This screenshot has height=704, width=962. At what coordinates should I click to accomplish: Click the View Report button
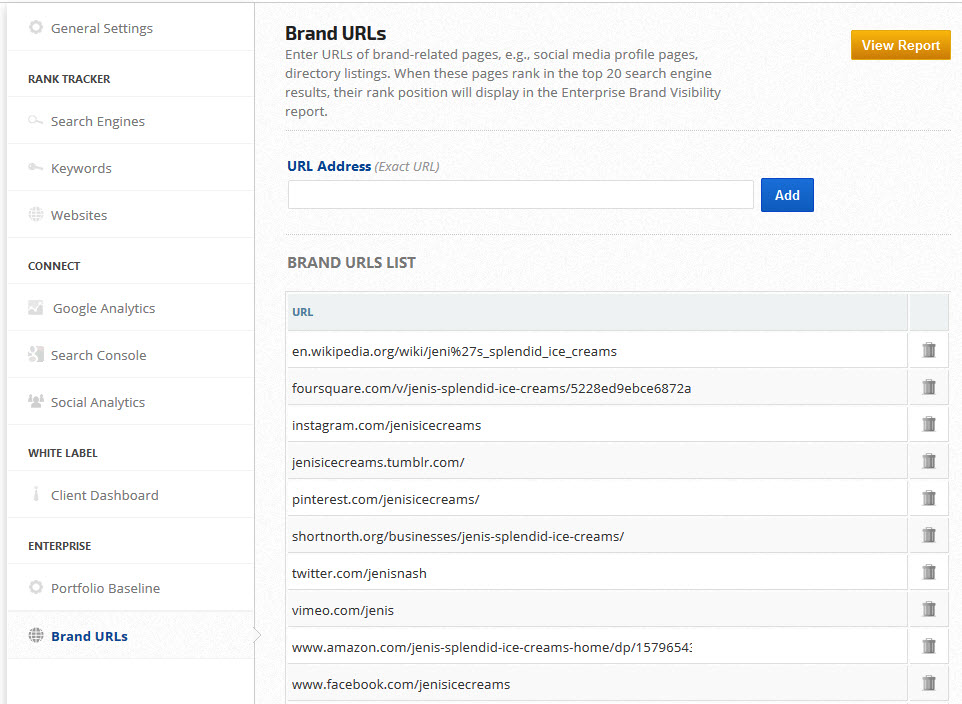(x=900, y=45)
